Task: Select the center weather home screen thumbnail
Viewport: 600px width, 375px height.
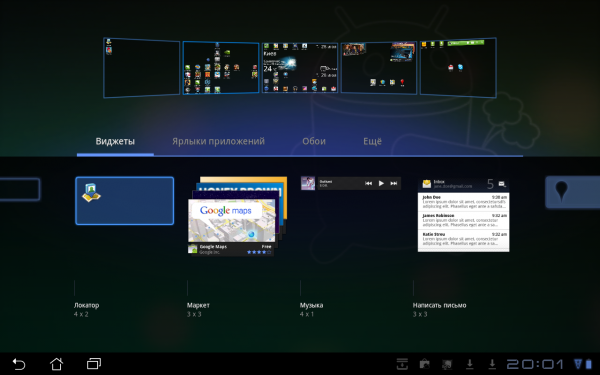Action: click(300, 68)
